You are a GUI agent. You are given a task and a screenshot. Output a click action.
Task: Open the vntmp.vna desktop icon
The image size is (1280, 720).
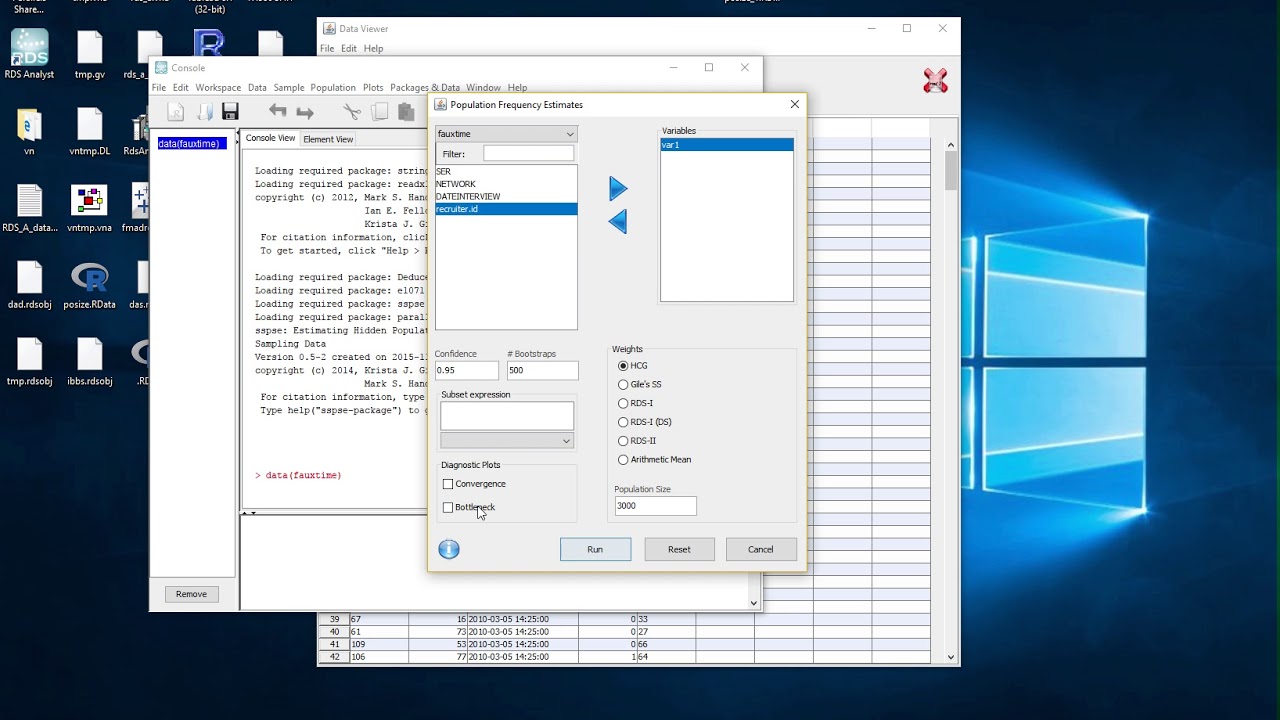(x=89, y=208)
